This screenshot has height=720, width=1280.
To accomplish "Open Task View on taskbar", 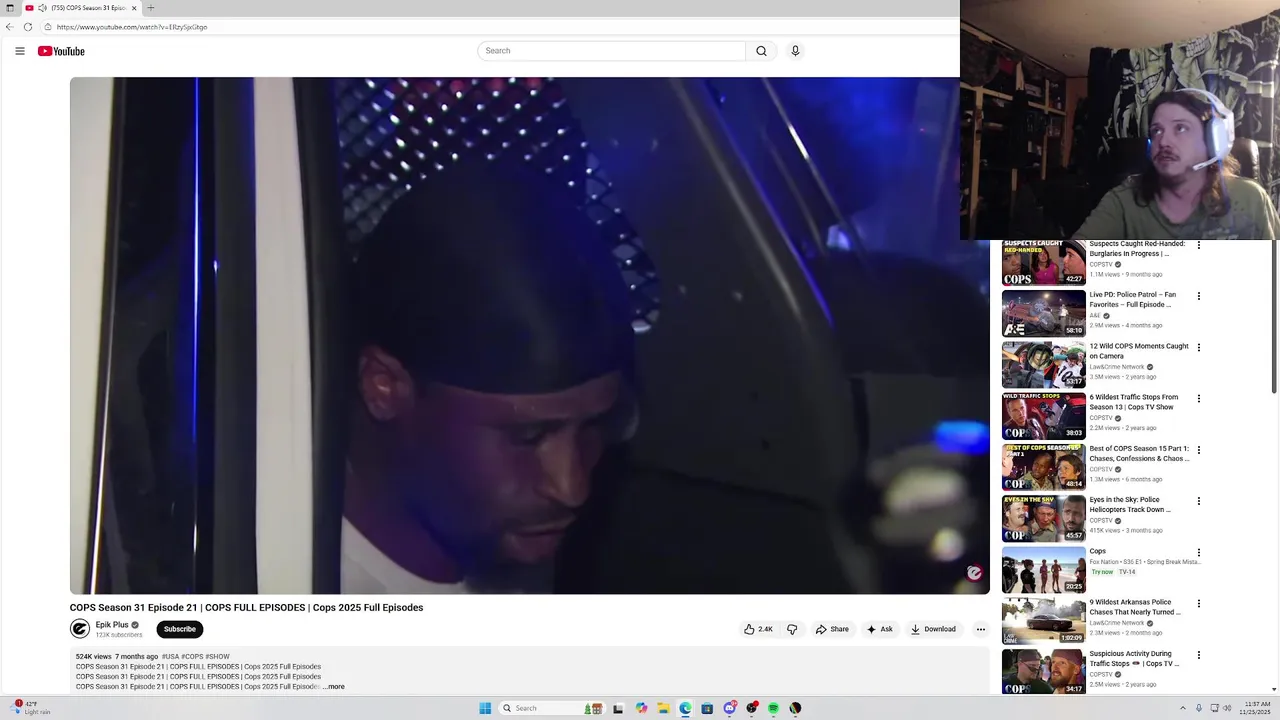I will coord(618,708).
